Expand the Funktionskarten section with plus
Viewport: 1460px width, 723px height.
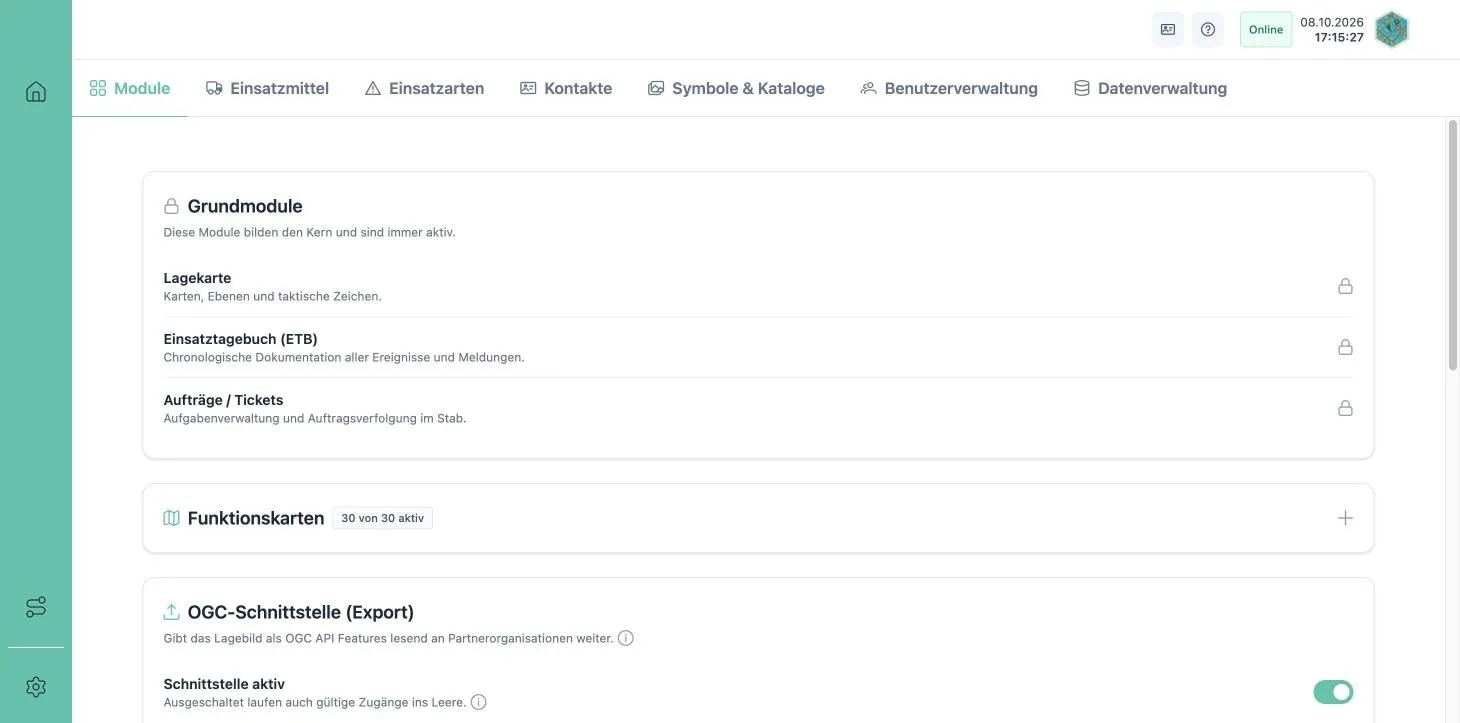pyautogui.click(x=1345, y=518)
